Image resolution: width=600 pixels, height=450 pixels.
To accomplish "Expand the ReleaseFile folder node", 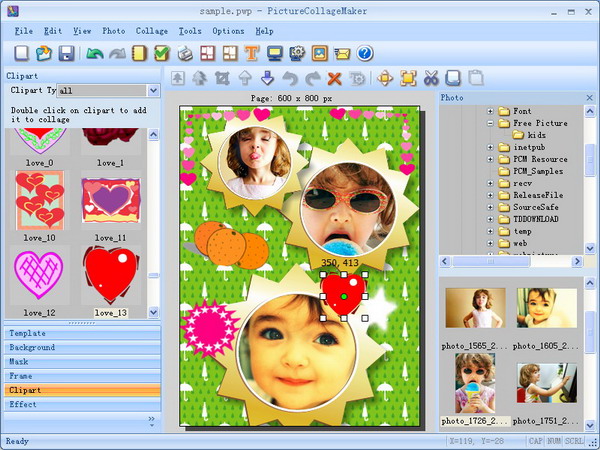I will [490, 195].
